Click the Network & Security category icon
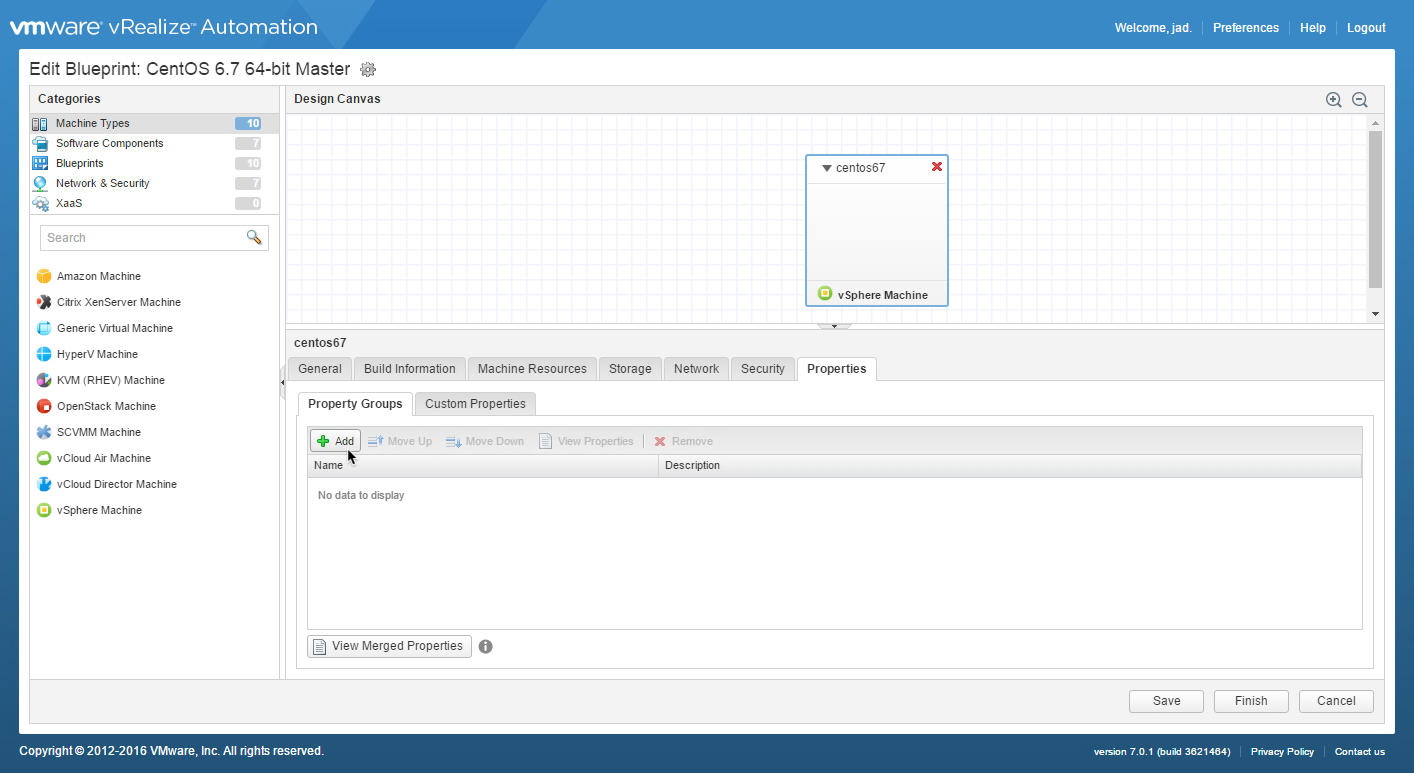The image size is (1414, 773). pyautogui.click(x=40, y=183)
